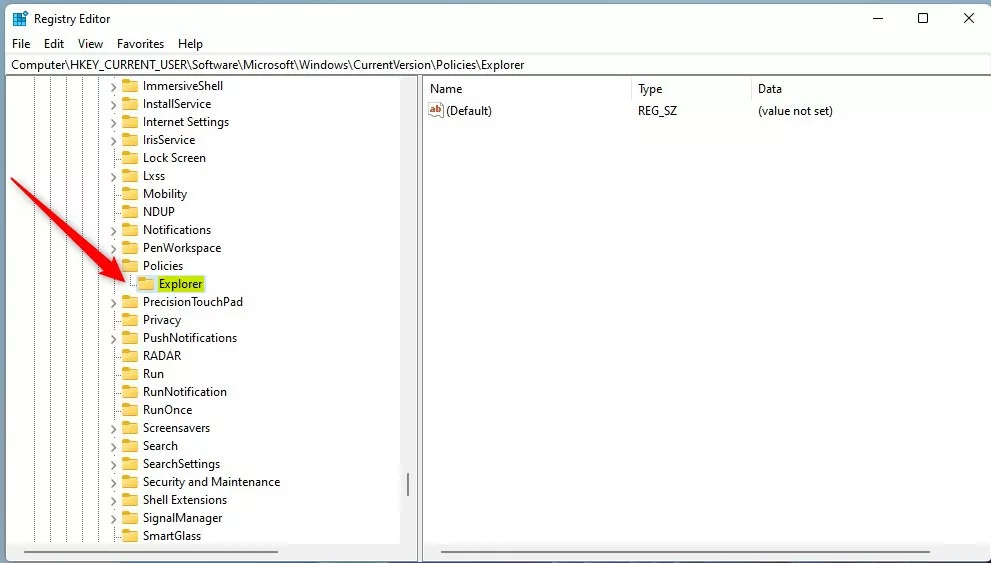
Task: Click the registry path address bar
Action: (499, 64)
